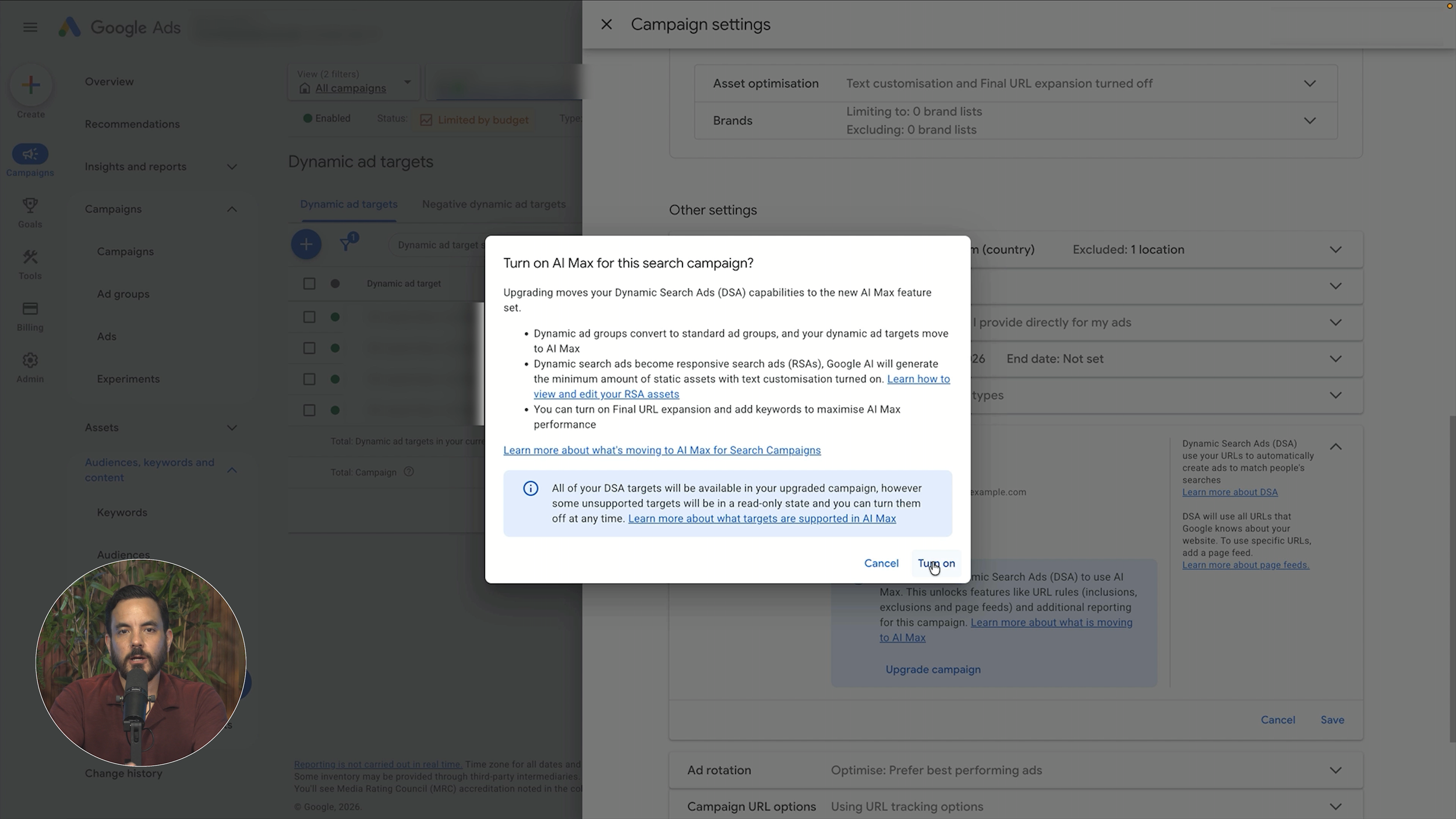
Task: Open link about targets supported in AI Max
Action: coord(762,518)
